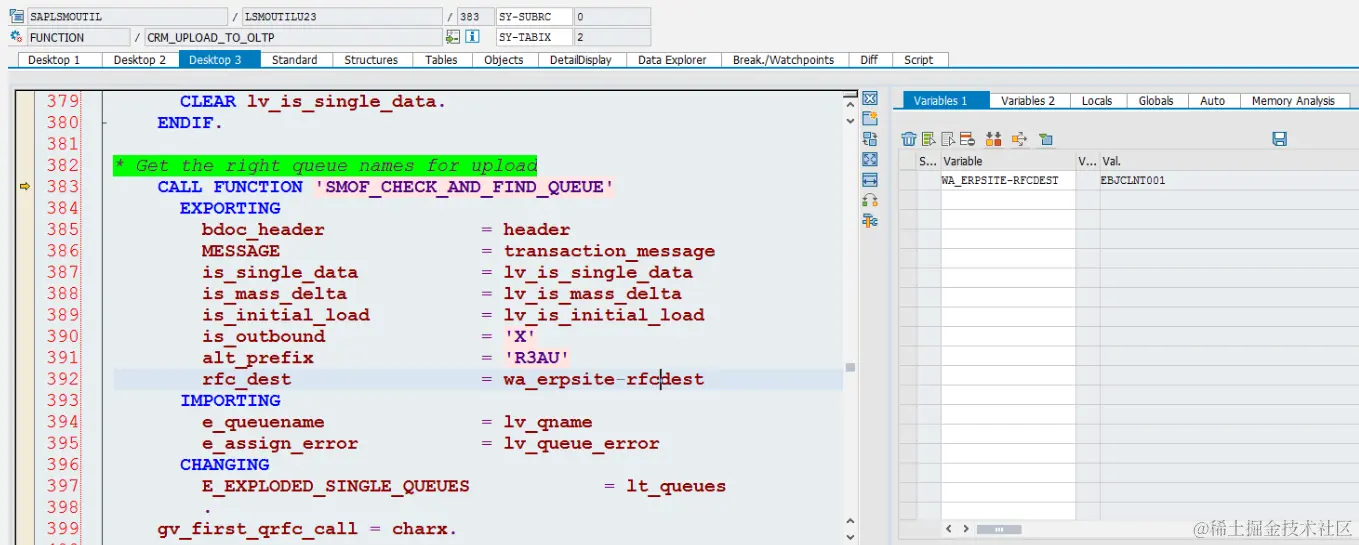The width and height of the screenshot is (1359, 545).
Task: Click the full screen tool icon
Action: 870,159
